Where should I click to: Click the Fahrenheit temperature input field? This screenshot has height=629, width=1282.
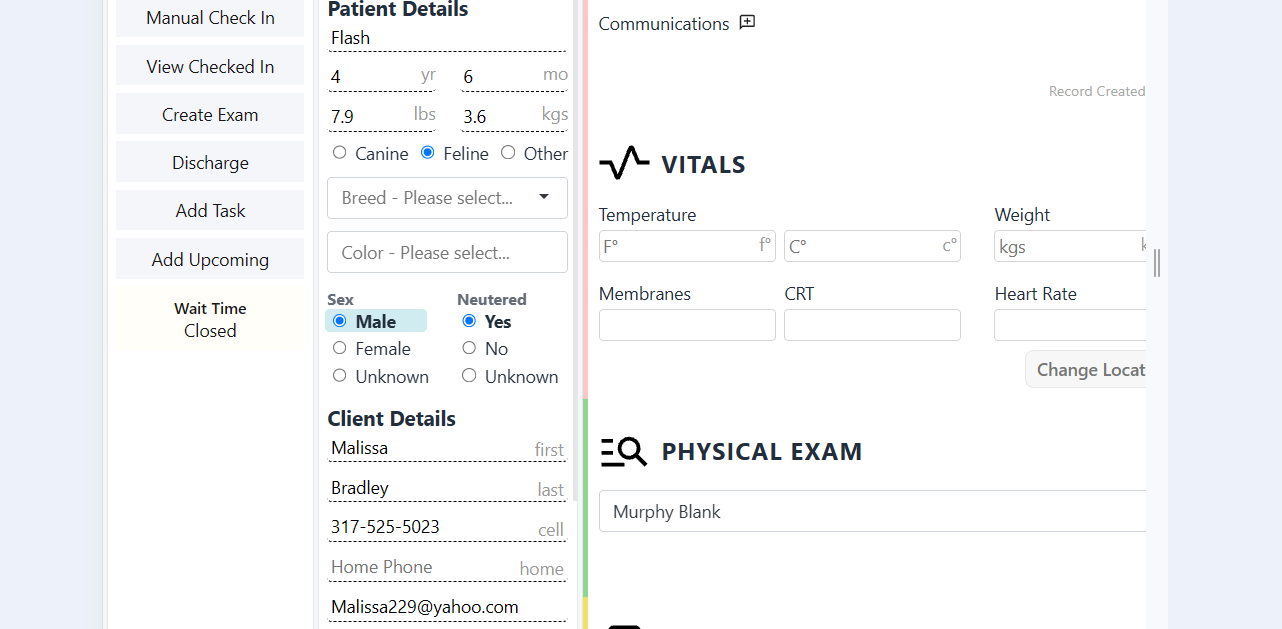point(687,246)
